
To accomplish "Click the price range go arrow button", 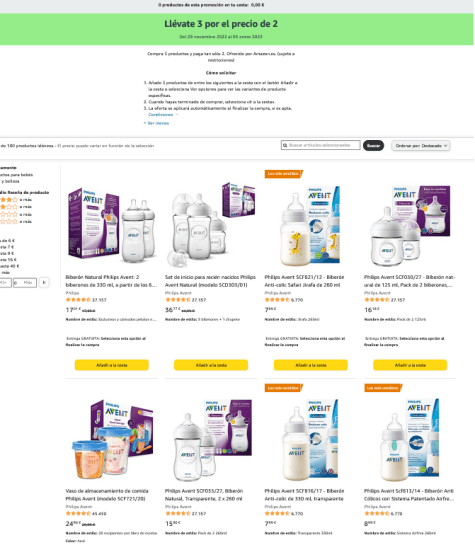I will (x=44, y=282).
